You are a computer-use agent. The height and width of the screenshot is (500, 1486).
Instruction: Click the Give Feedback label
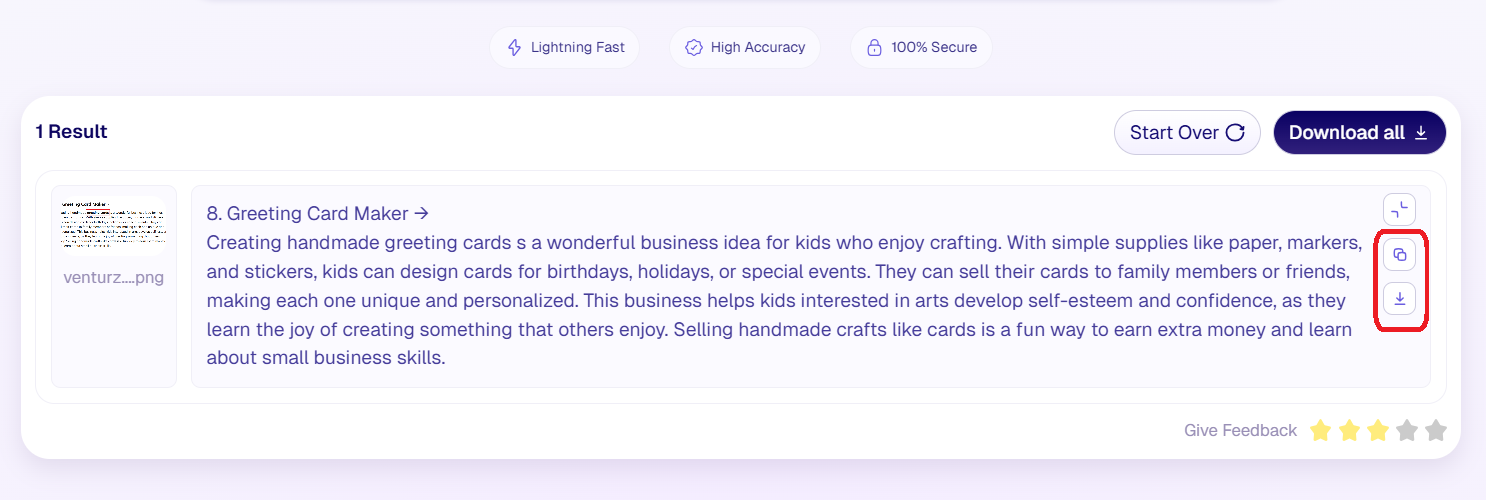pyautogui.click(x=1240, y=430)
